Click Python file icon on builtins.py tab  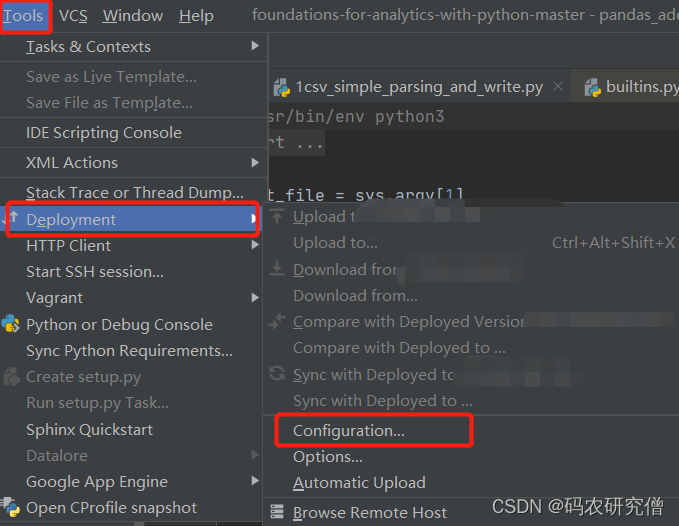pos(593,87)
